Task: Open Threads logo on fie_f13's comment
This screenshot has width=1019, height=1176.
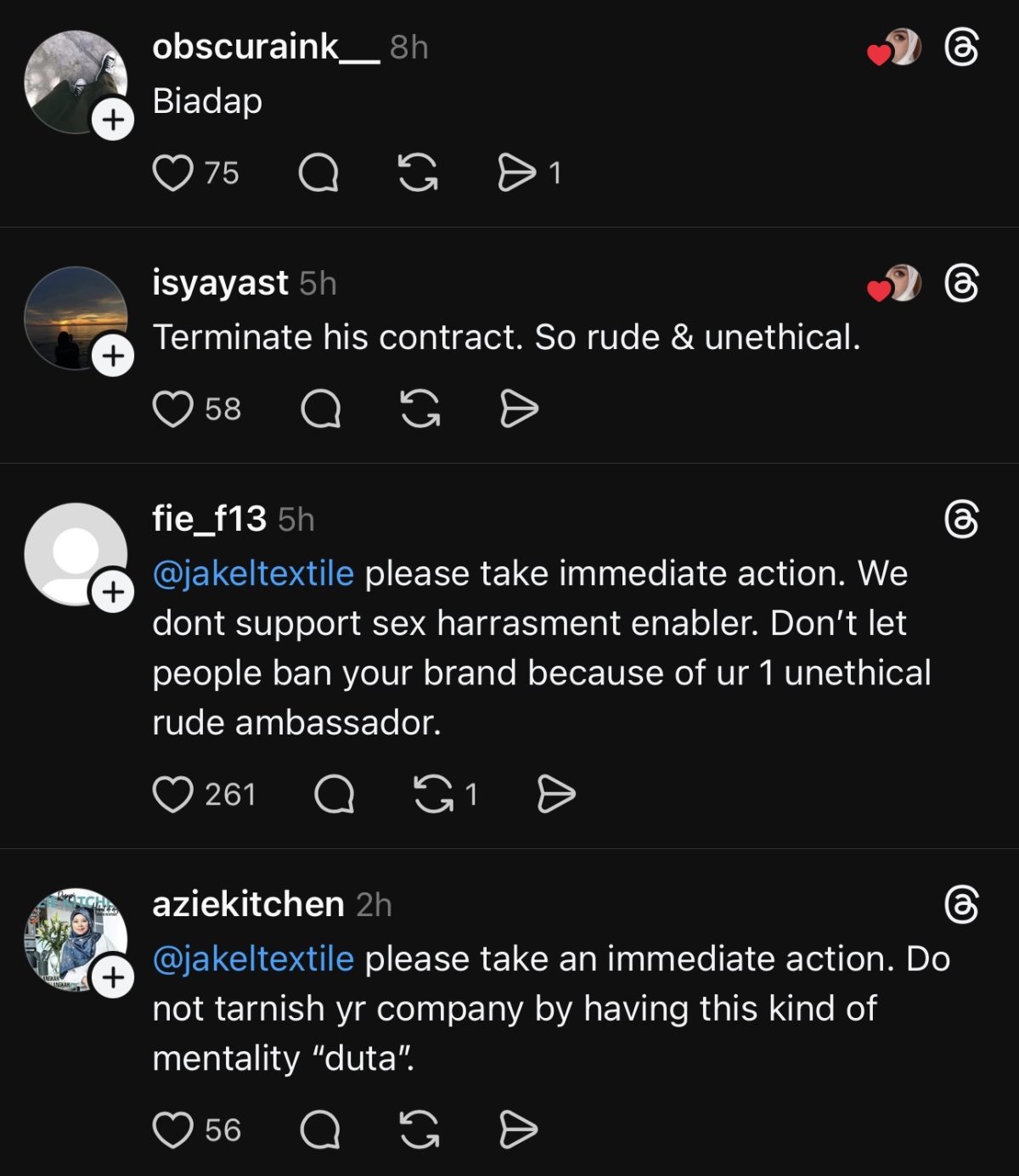Action: pyautogui.click(x=961, y=519)
